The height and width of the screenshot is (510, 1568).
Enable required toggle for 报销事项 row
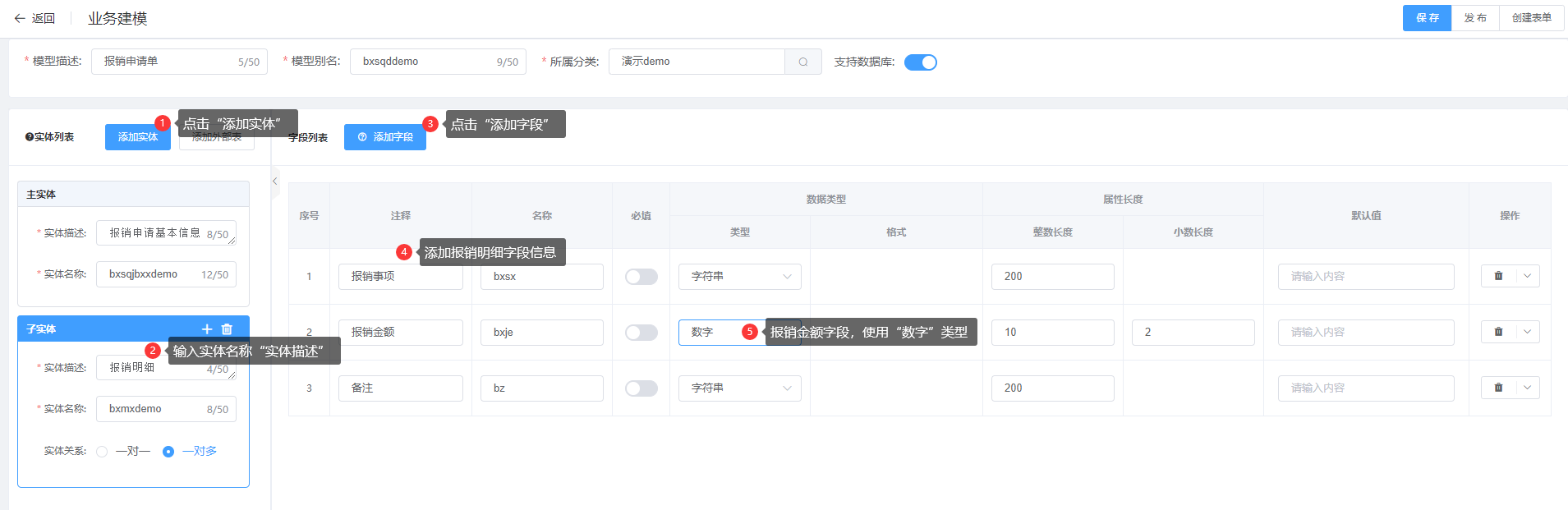pyautogui.click(x=641, y=277)
